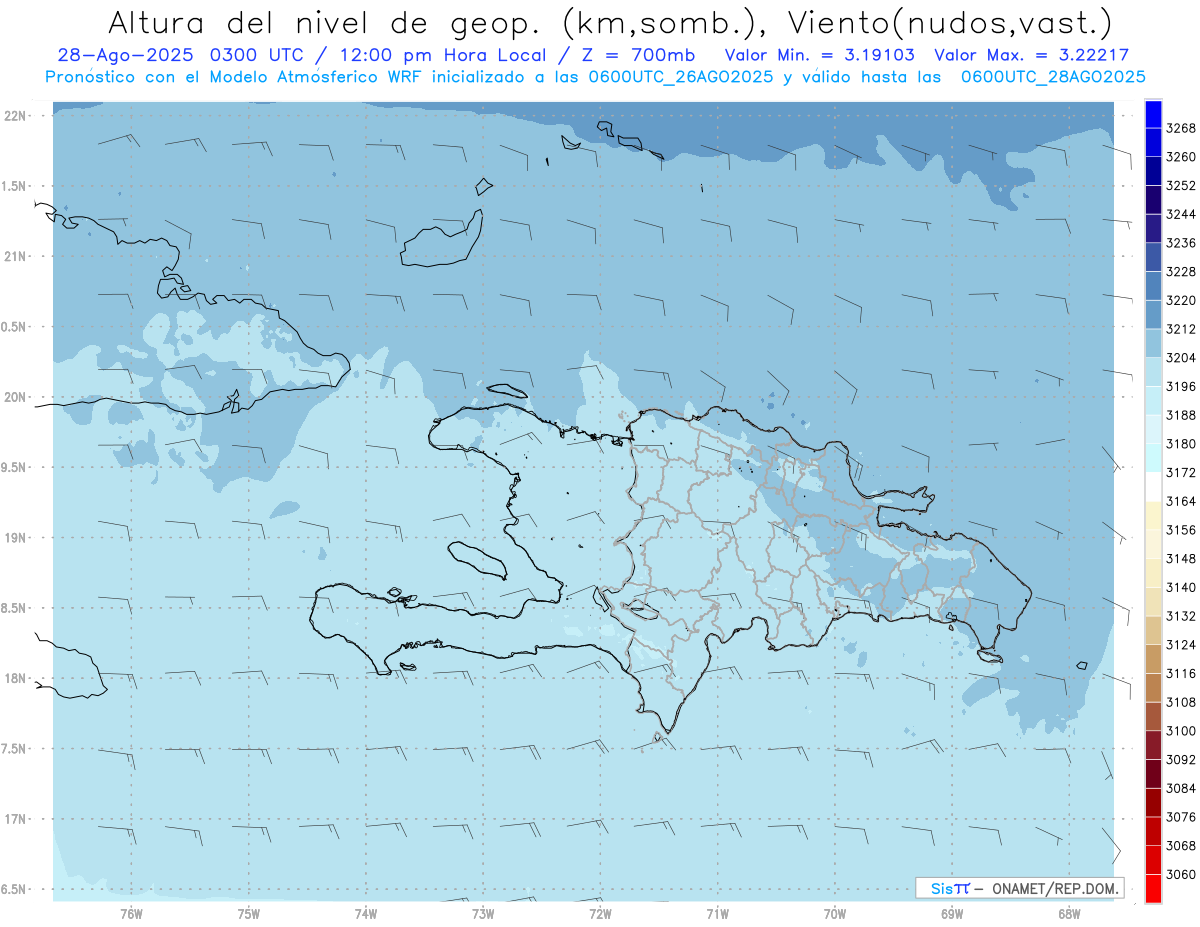Click the 75W longitude label
Screen dimensions: 1200x927
click(x=249, y=914)
